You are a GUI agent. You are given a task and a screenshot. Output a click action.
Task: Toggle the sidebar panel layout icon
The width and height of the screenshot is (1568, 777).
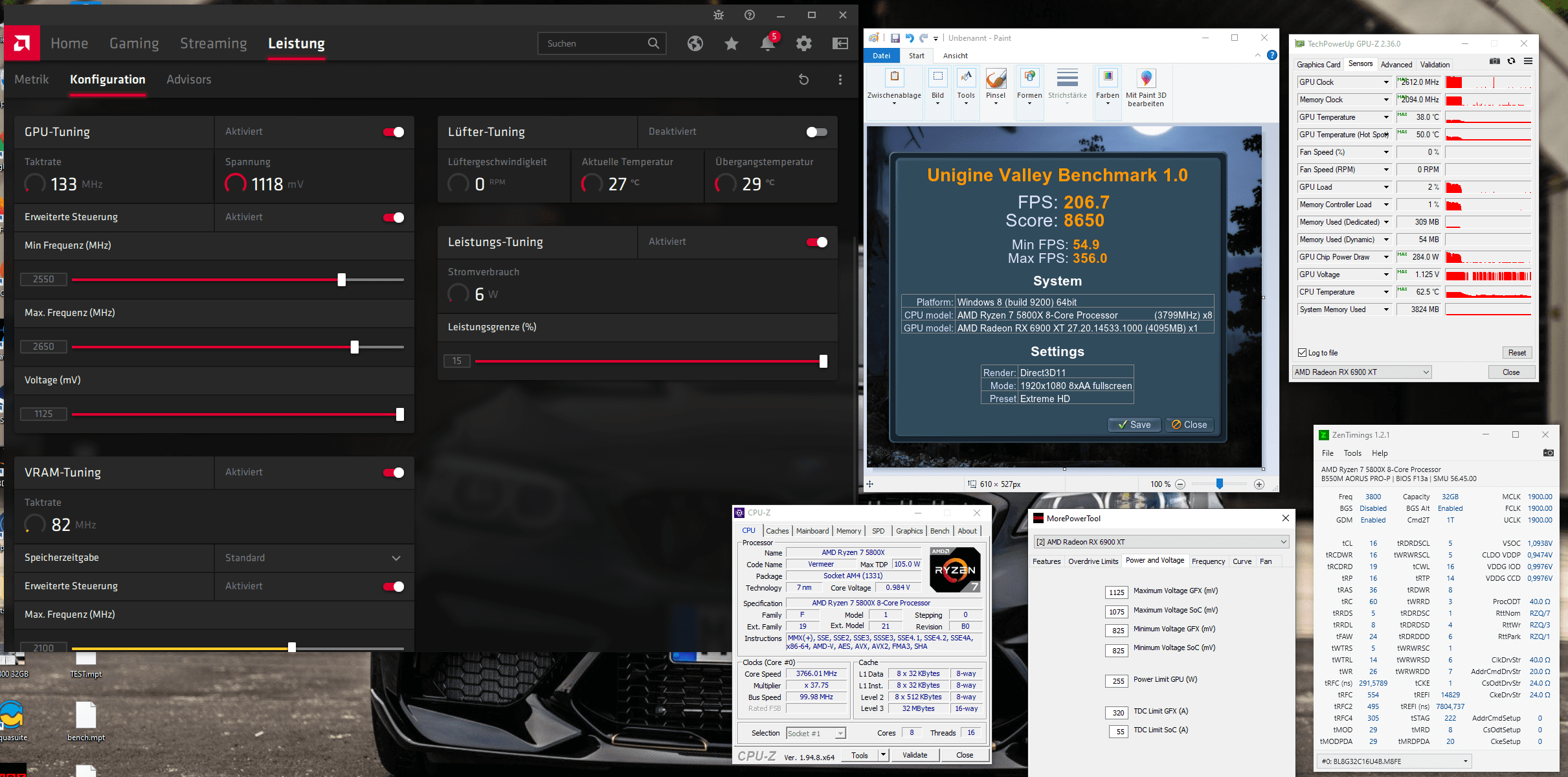840,43
